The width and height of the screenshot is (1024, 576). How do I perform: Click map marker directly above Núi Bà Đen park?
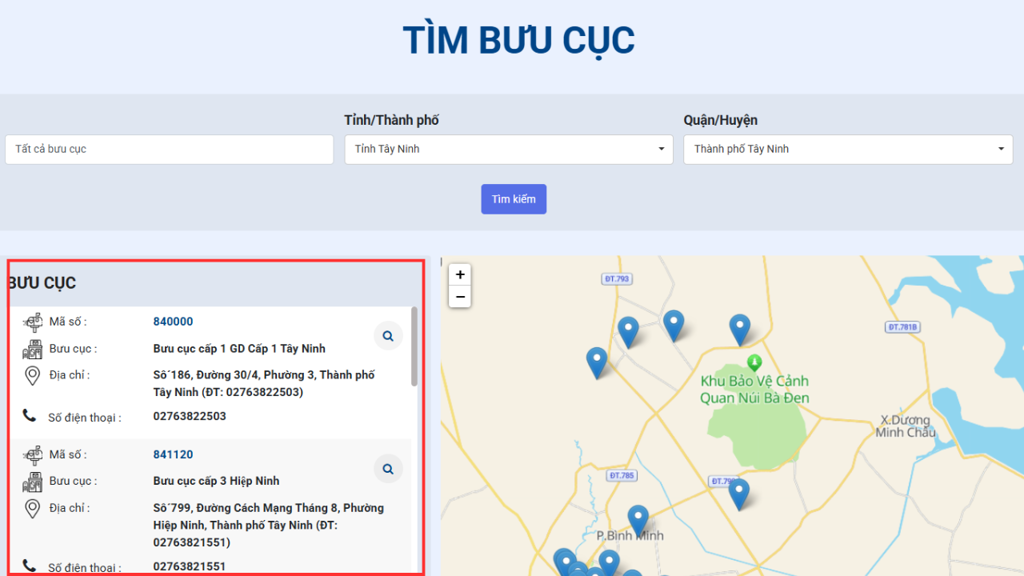click(739, 329)
